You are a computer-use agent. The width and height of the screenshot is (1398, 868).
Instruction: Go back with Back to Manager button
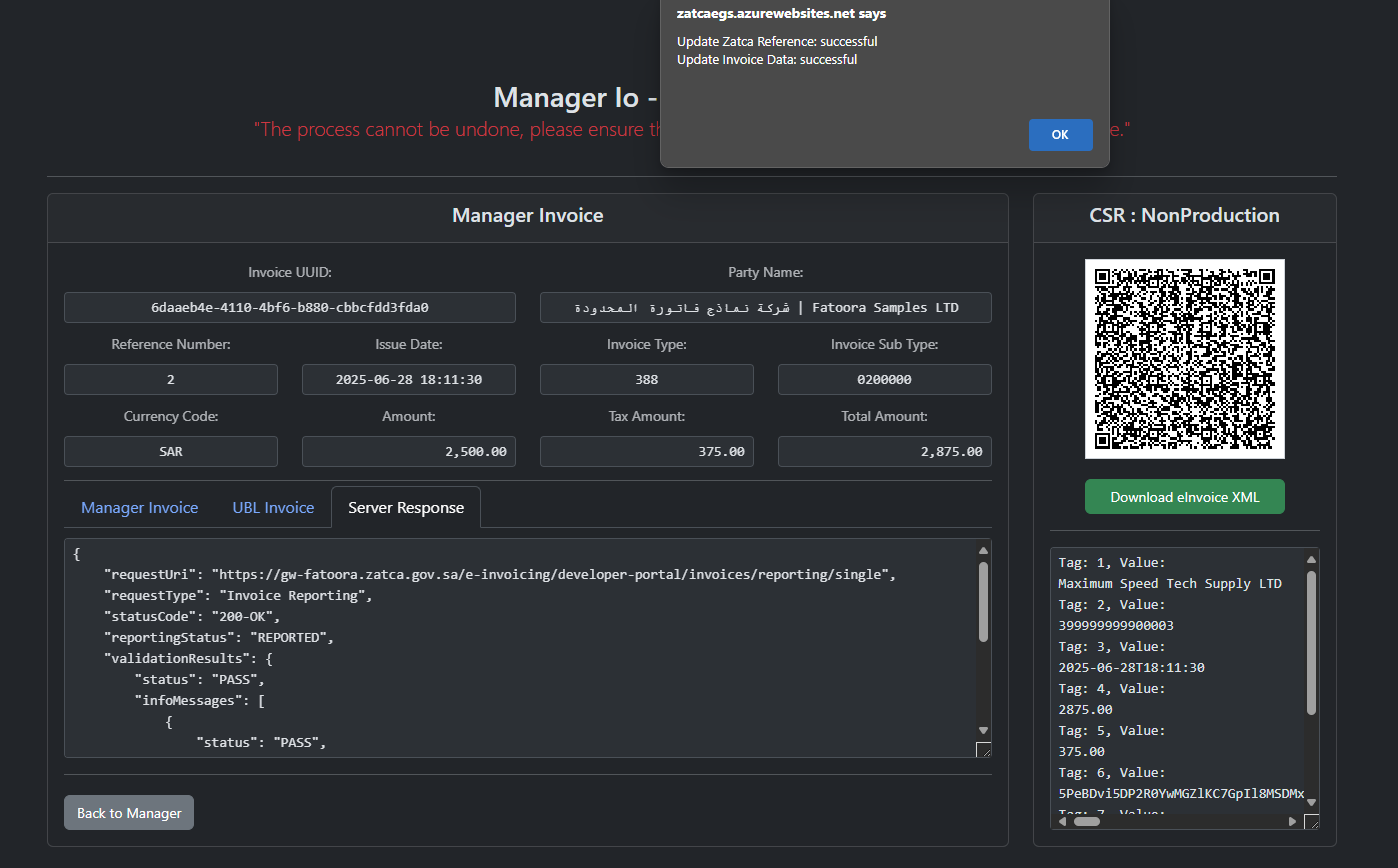129,813
